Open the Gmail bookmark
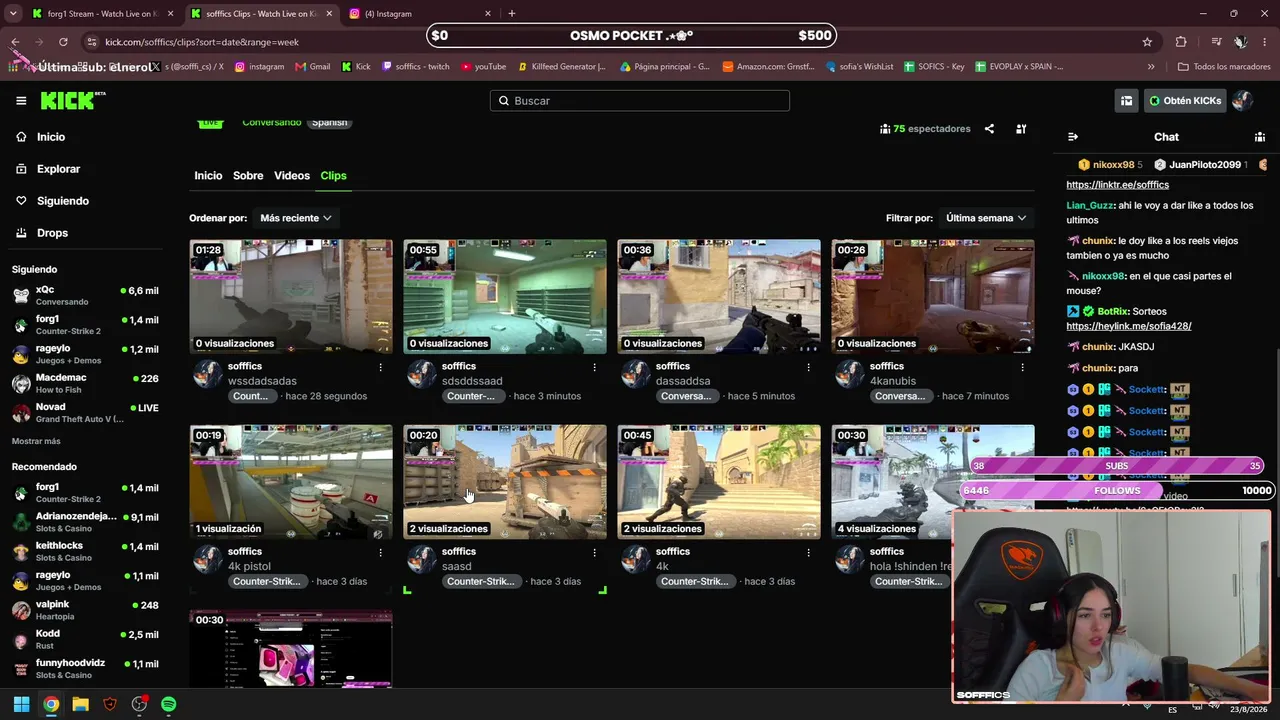Image resolution: width=1280 pixels, height=720 pixels. pos(313,67)
